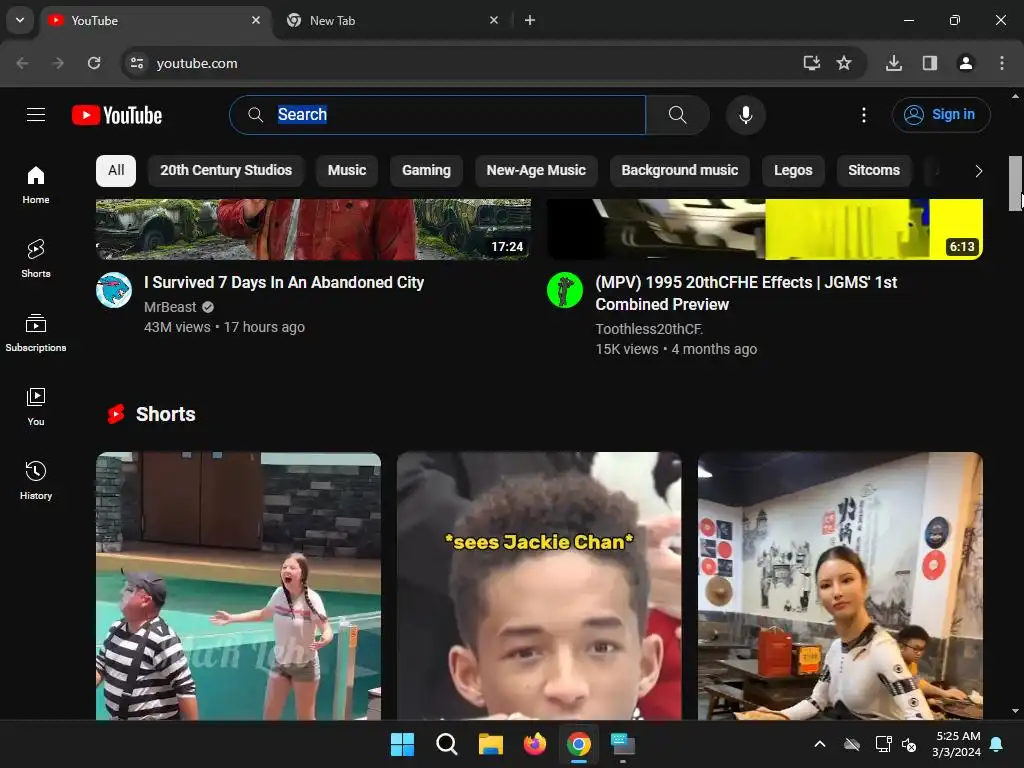
Task: Open the Chrome profile icon
Action: 966,63
